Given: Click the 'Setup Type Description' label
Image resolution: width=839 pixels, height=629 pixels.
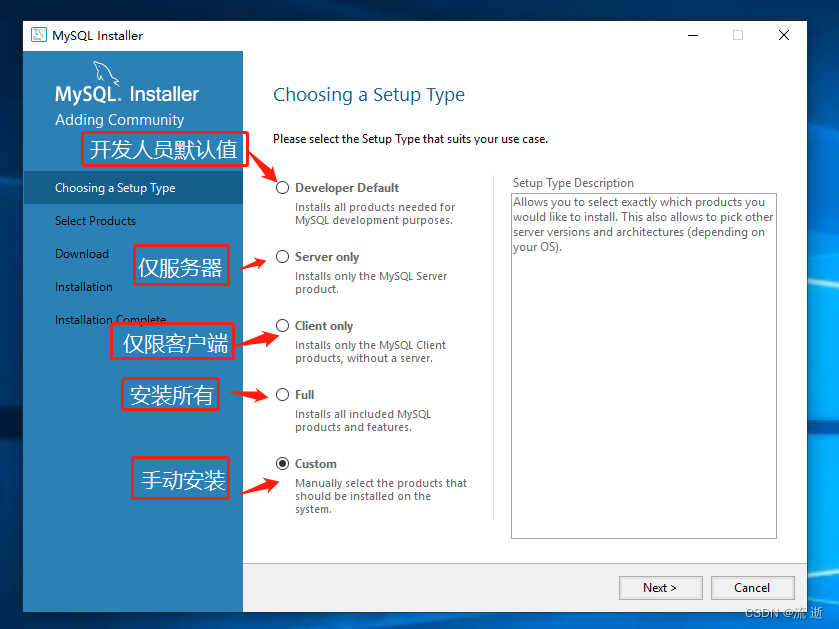Looking at the screenshot, I should [573, 183].
